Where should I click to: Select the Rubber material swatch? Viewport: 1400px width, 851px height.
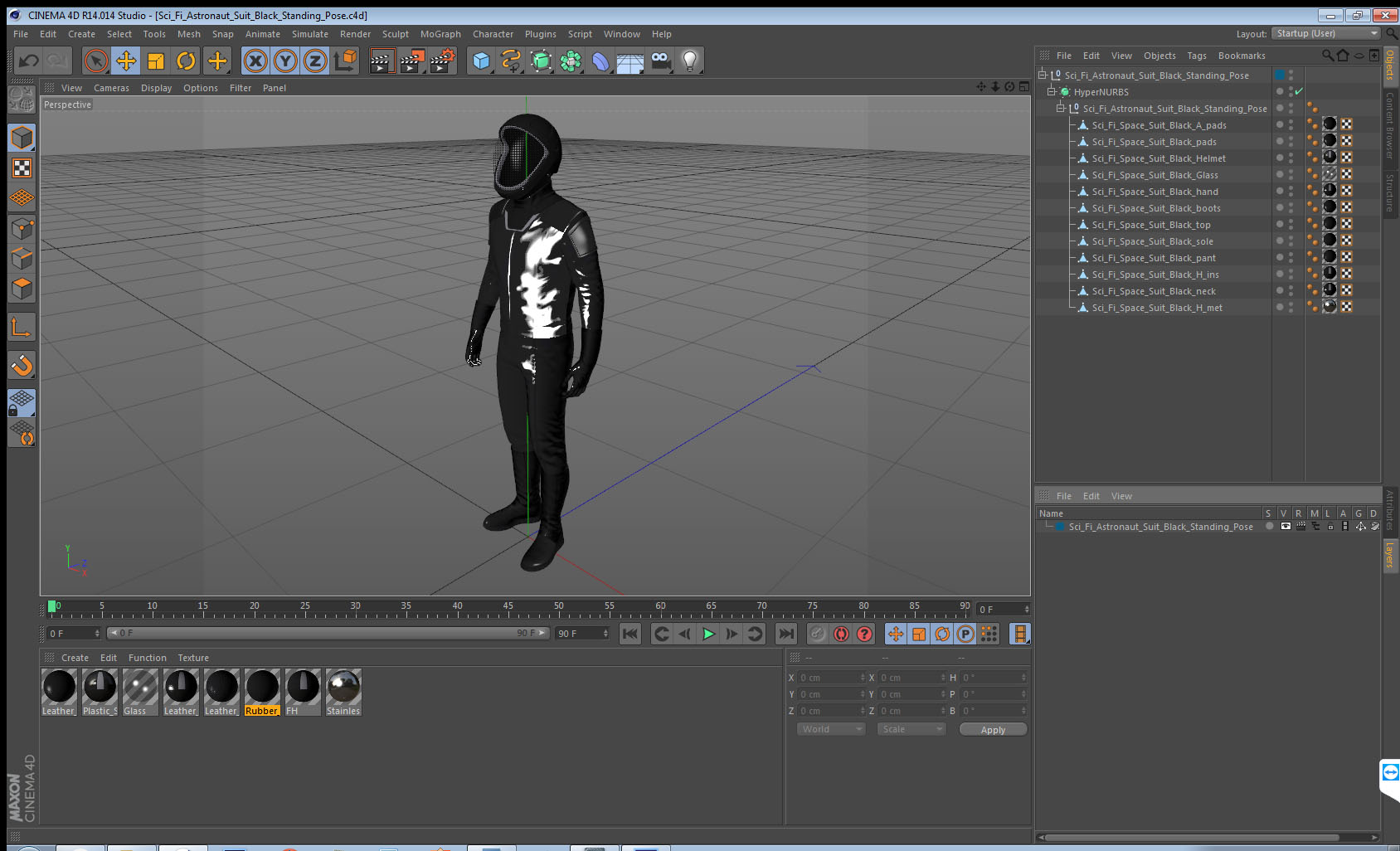pos(262,692)
